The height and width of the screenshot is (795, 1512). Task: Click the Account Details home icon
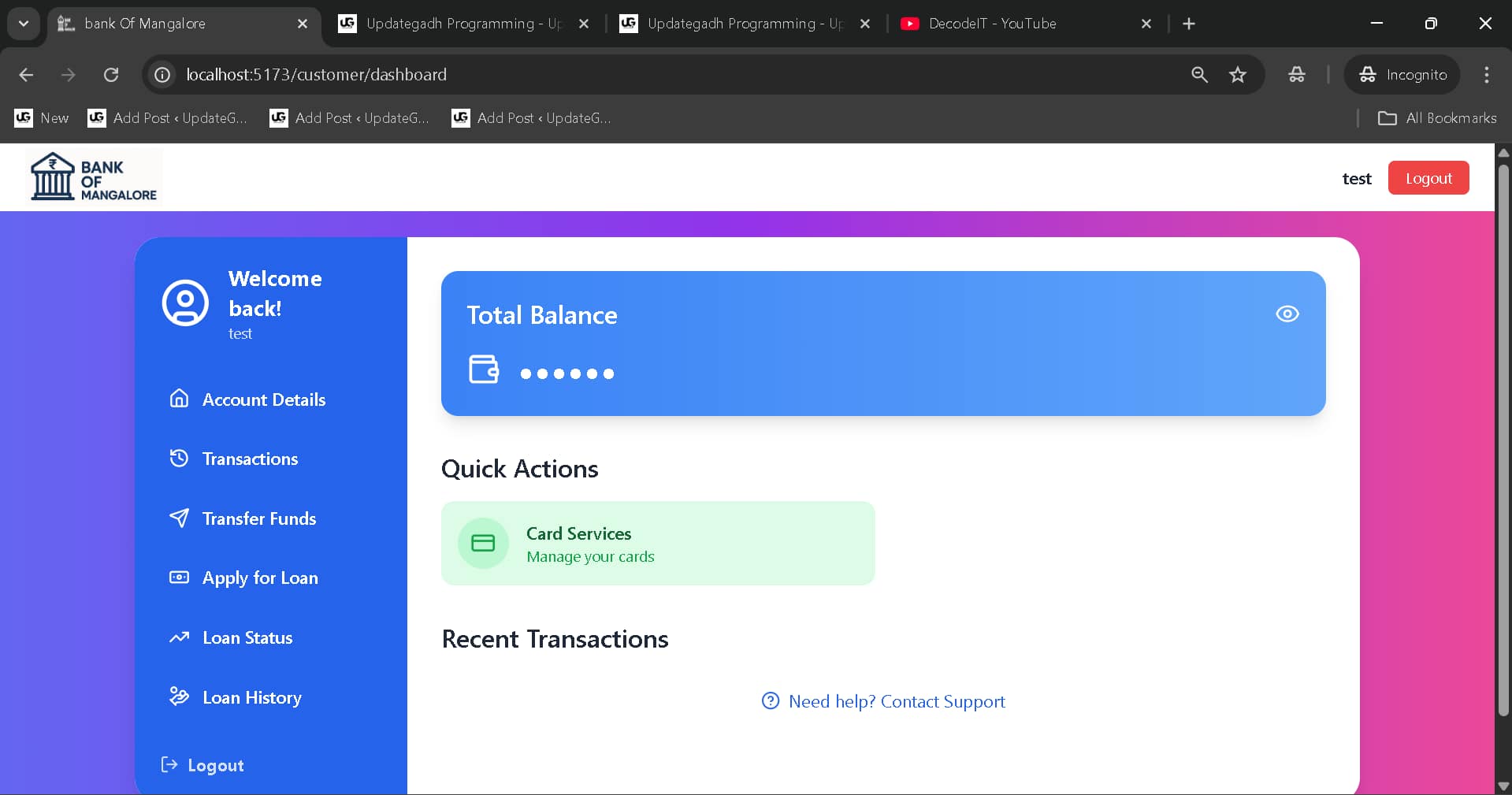click(x=179, y=399)
